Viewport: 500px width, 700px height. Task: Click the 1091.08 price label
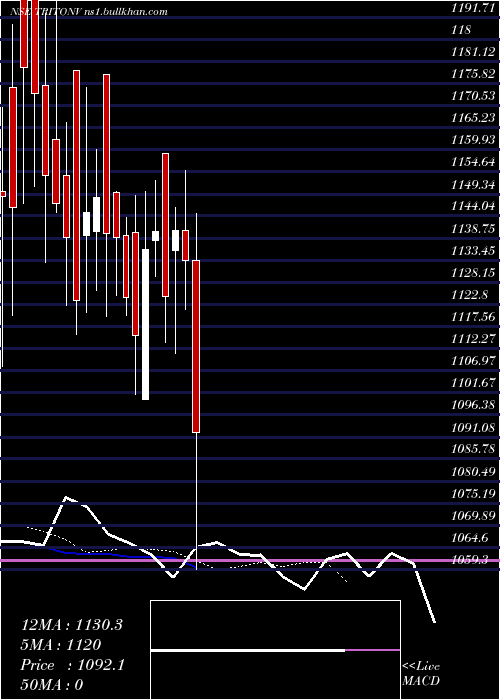click(x=473, y=428)
